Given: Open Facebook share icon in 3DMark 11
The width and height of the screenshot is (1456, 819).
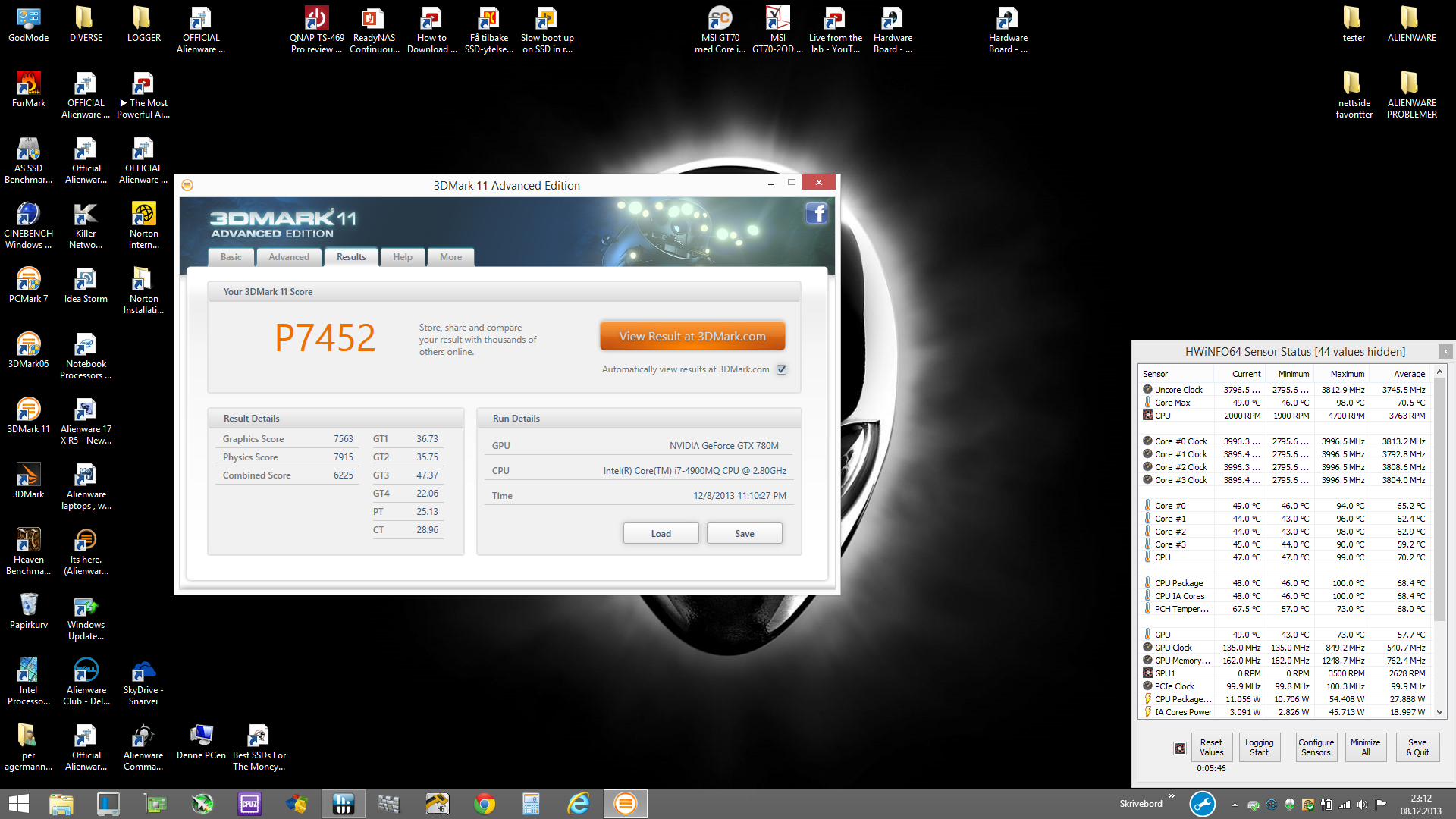Looking at the screenshot, I should click(x=816, y=213).
